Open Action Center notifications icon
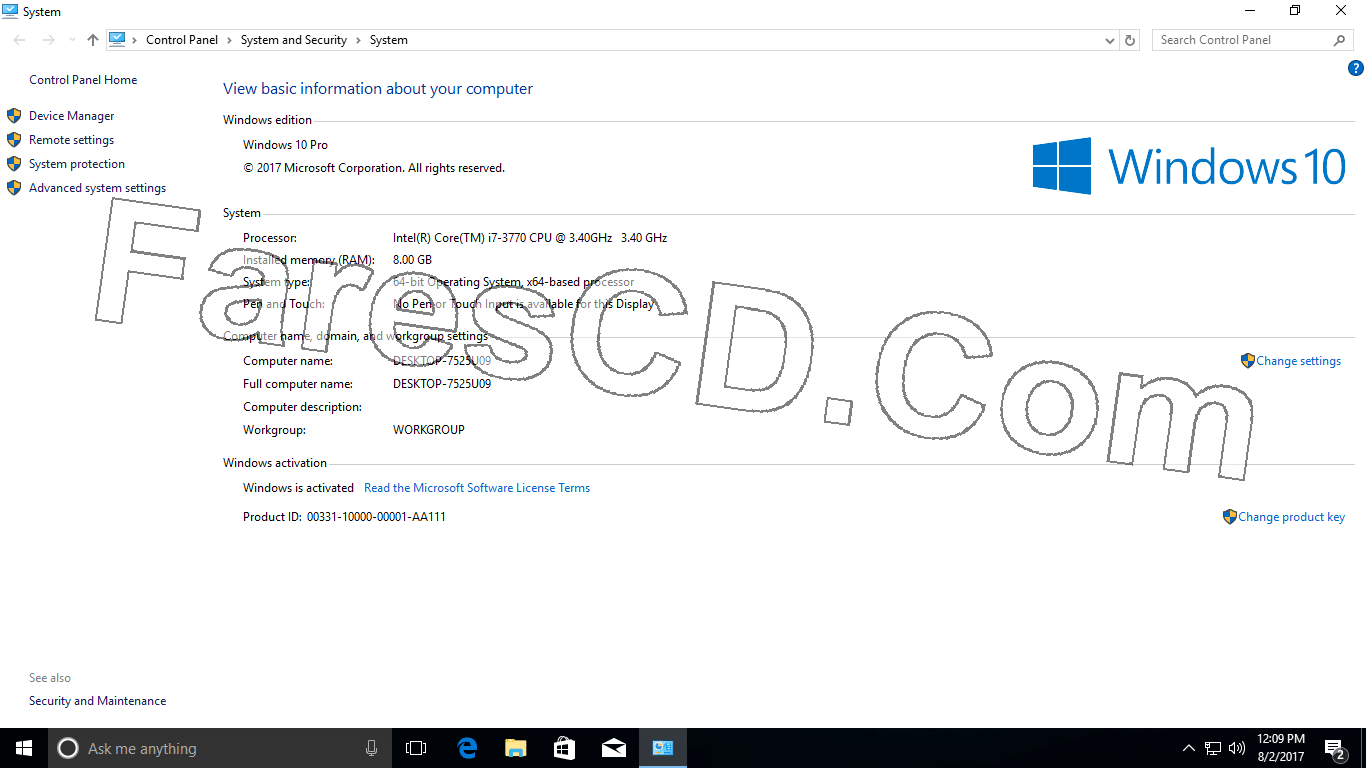The height and width of the screenshot is (768, 1366). (x=1335, y=748)
